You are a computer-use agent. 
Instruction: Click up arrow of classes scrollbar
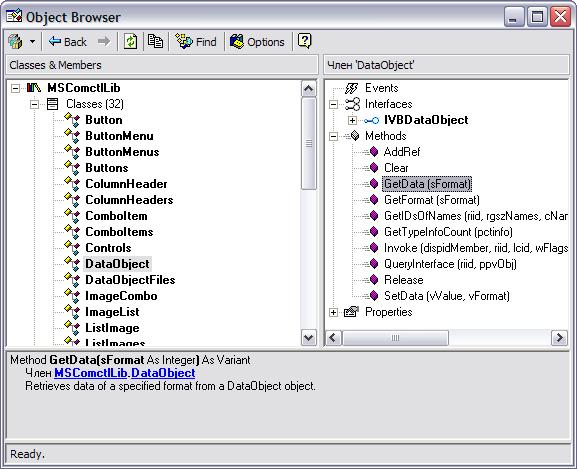click(x=308, y=89)
